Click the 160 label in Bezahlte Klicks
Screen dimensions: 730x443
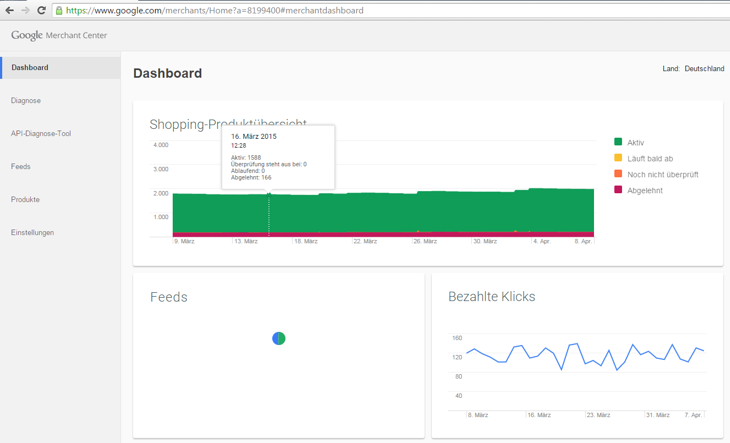[x=457, y=338]
